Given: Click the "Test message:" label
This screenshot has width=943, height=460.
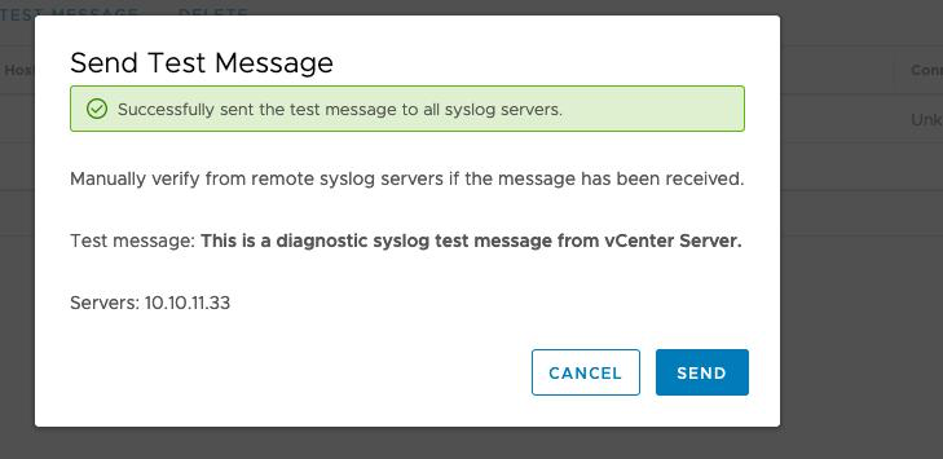Looking at the screenshot, I should click(132, 241).
